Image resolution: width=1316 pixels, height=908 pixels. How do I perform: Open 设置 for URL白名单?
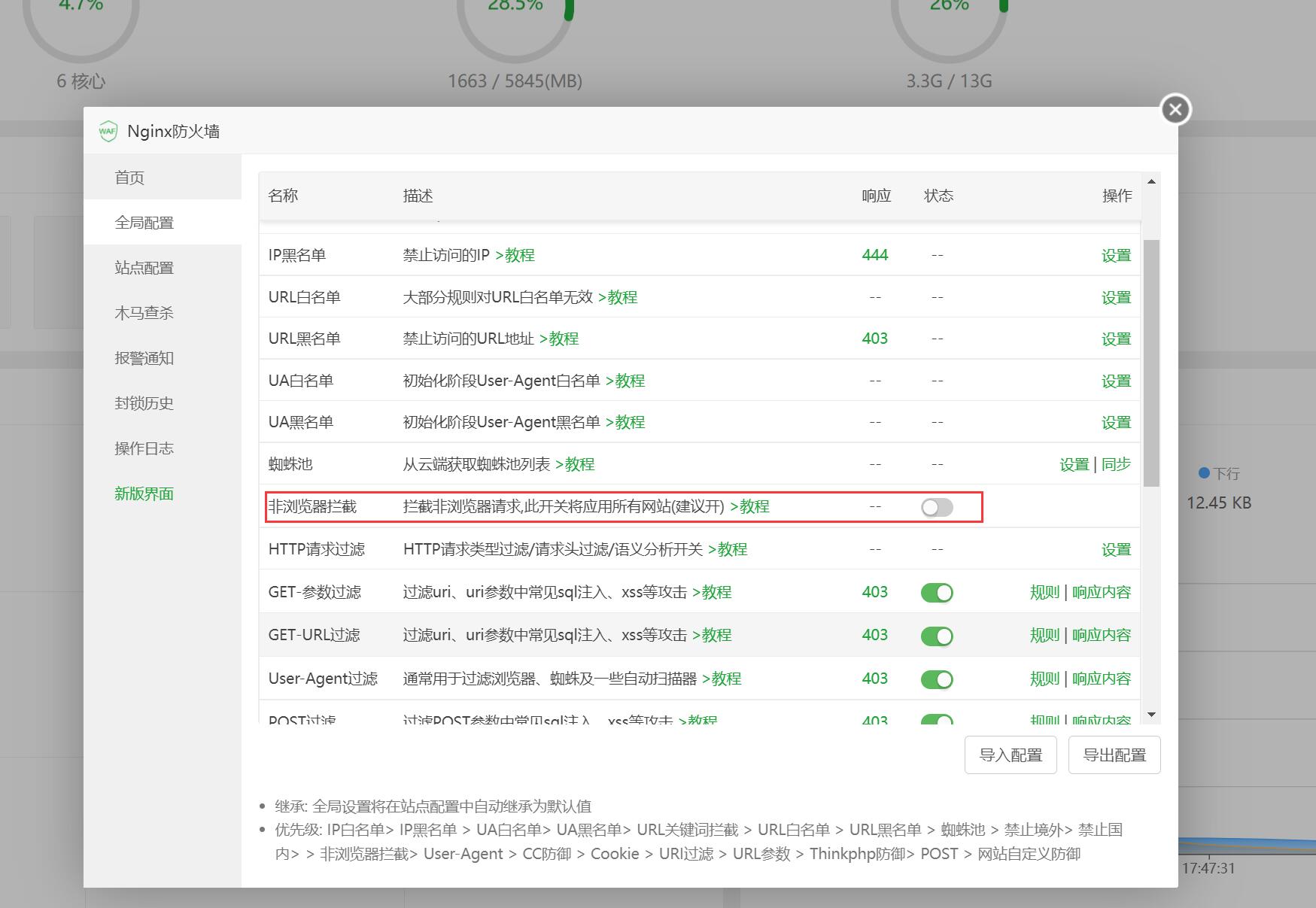[1116, 298]
